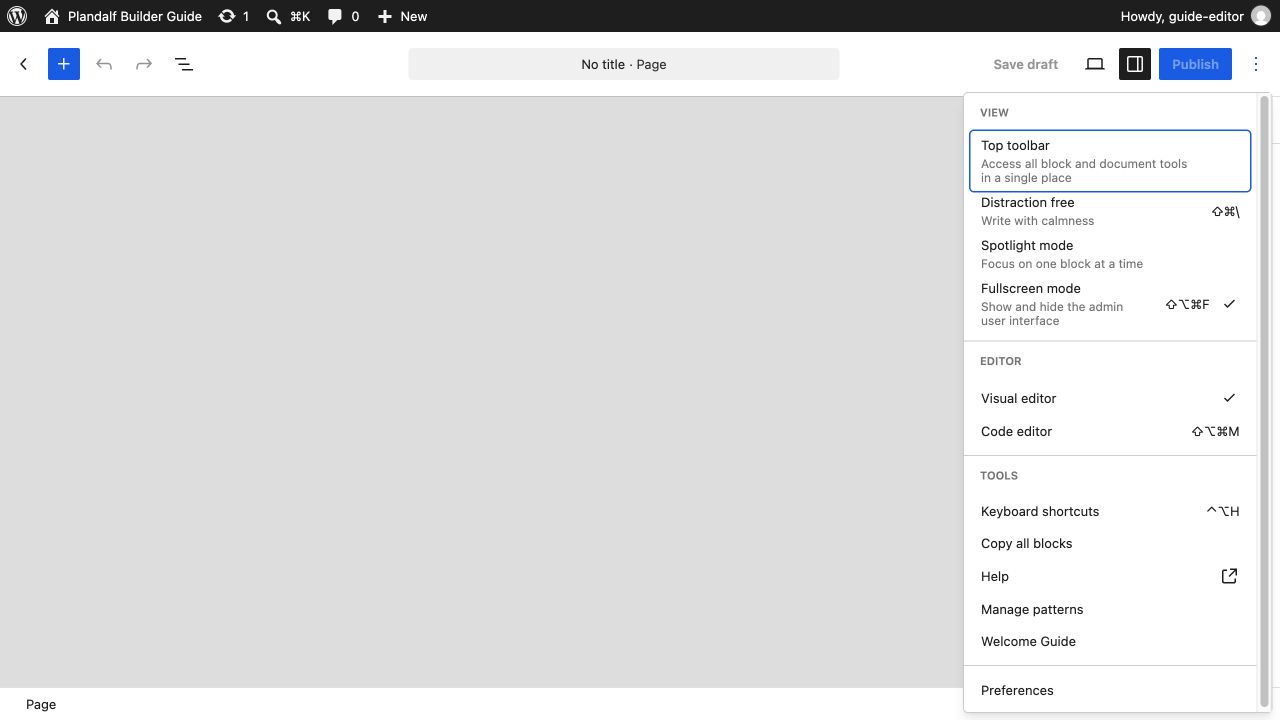Select Visual editor
The width and height of the screenshot is (1280, 720).
(x=1110, y=398)
